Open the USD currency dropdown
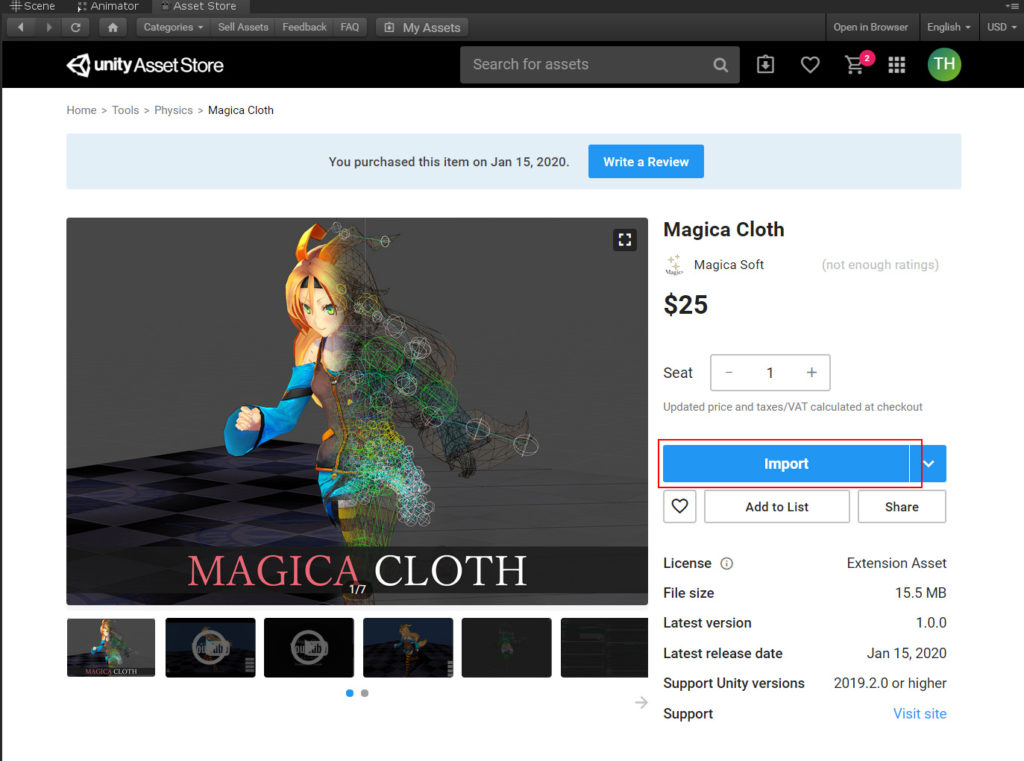The width and height of the screenshot is (1024, 761). tap(1000, 27)
